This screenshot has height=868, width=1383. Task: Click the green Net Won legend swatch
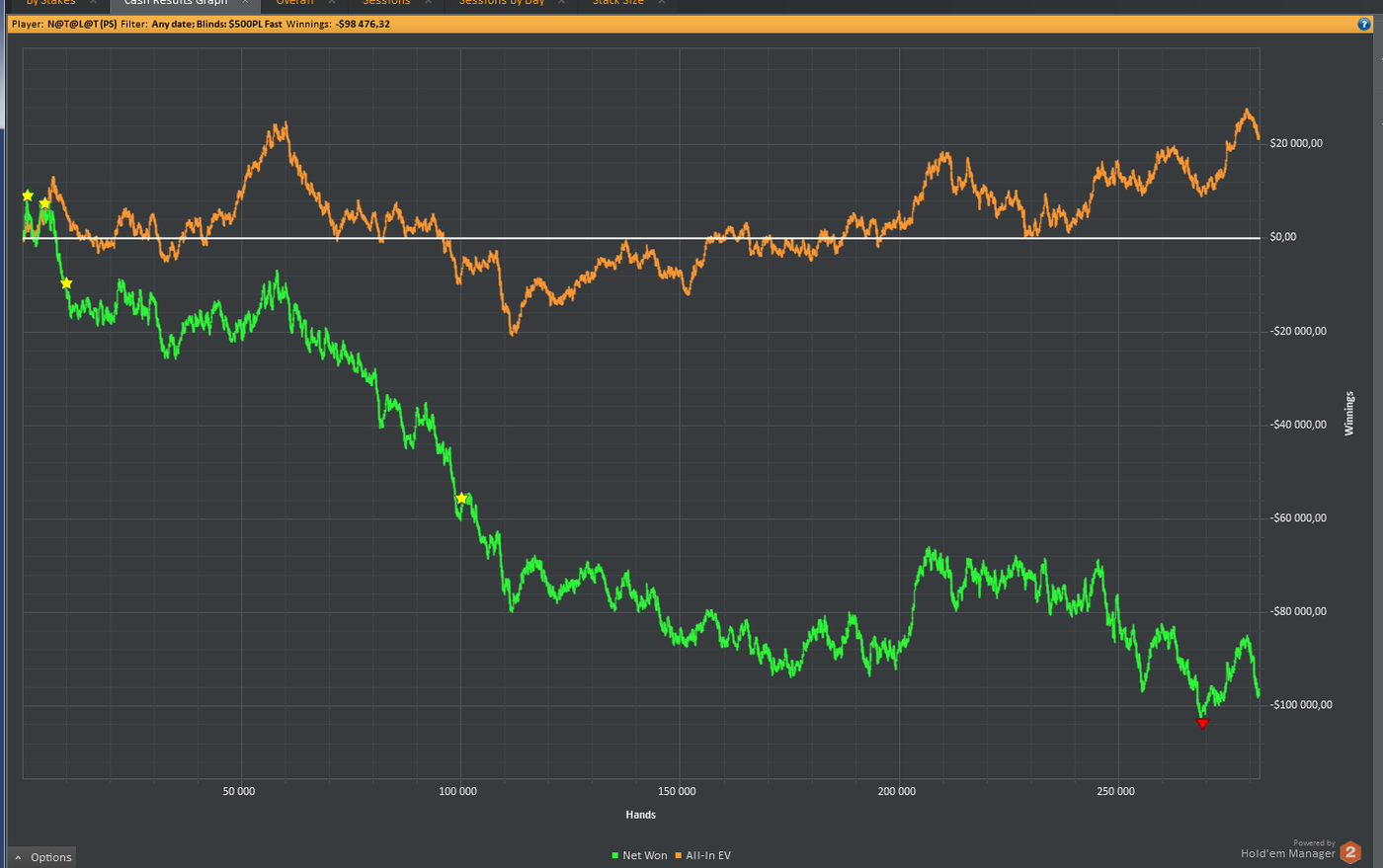(615, 855)
